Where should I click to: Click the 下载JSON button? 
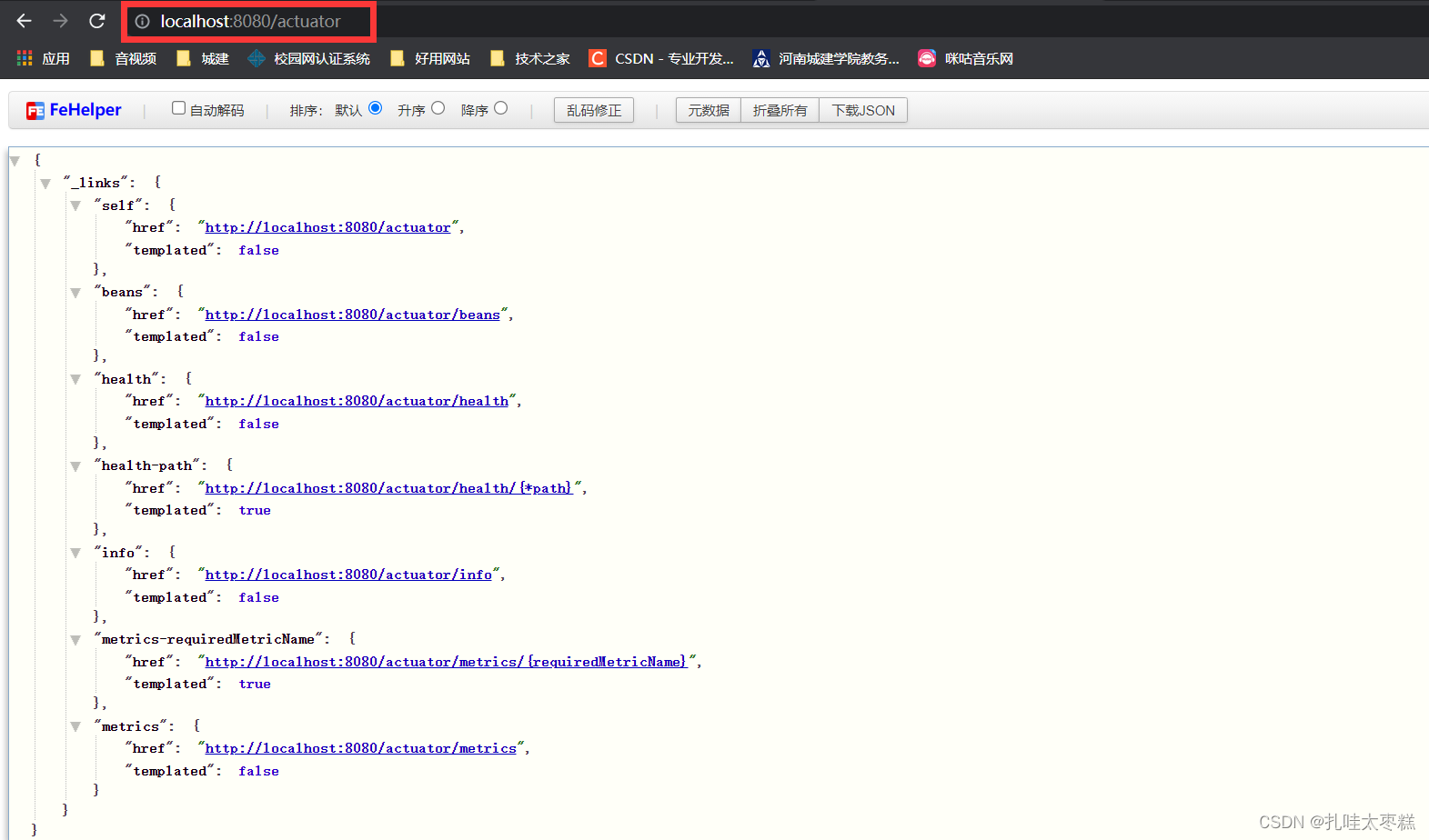[863, 110]
